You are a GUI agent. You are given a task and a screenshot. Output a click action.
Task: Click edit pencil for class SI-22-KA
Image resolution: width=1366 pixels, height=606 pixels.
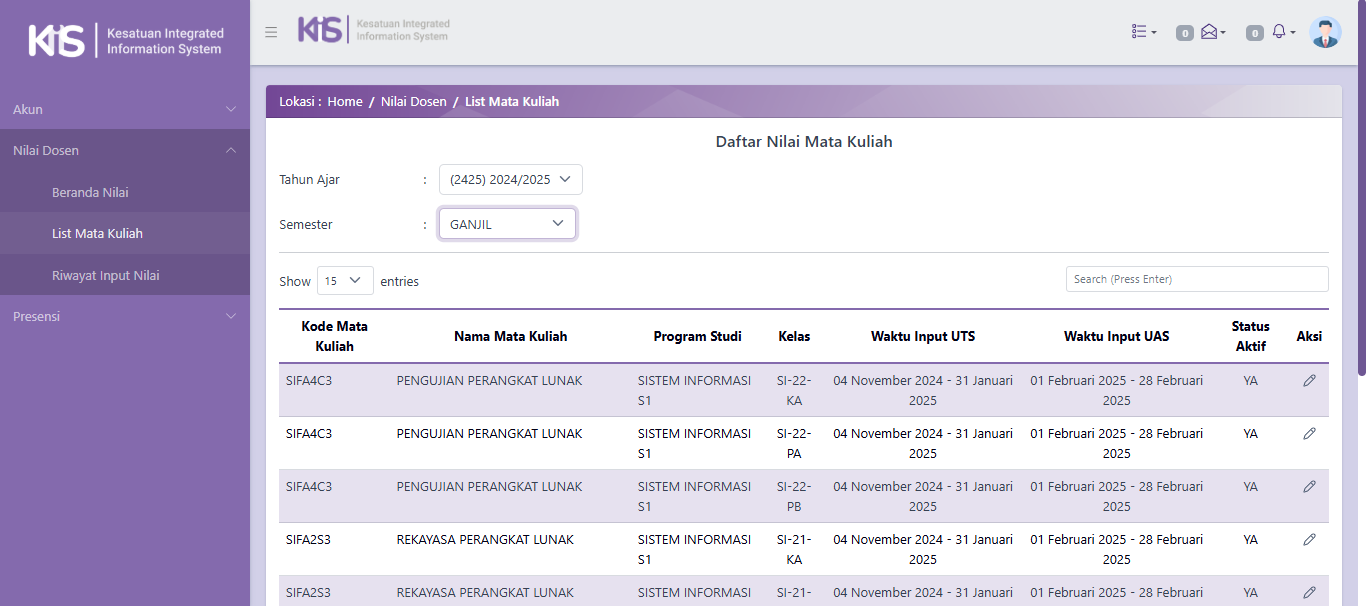1309,381
